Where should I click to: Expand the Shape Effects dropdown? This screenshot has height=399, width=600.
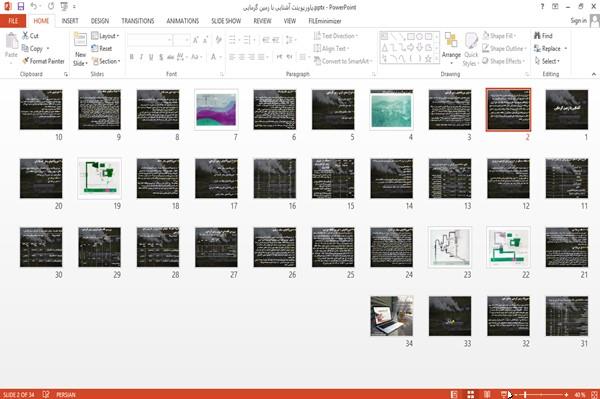[504, 61]
